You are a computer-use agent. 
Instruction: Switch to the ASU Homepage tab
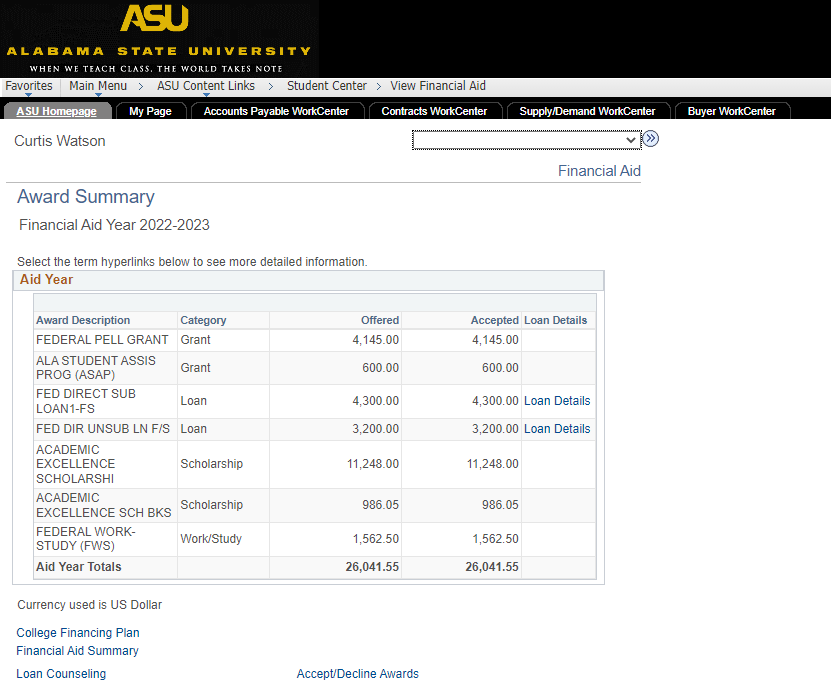(x=57, y=111)
